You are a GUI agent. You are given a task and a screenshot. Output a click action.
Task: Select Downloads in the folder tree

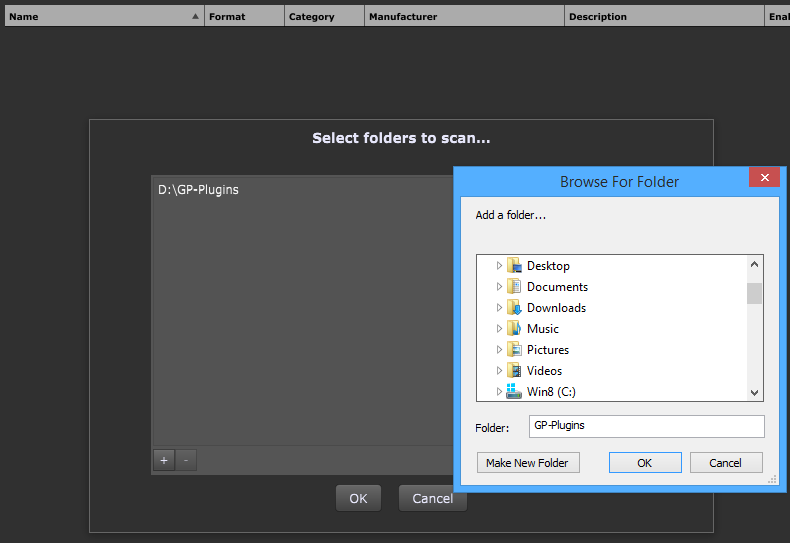[x=556, y=308]
